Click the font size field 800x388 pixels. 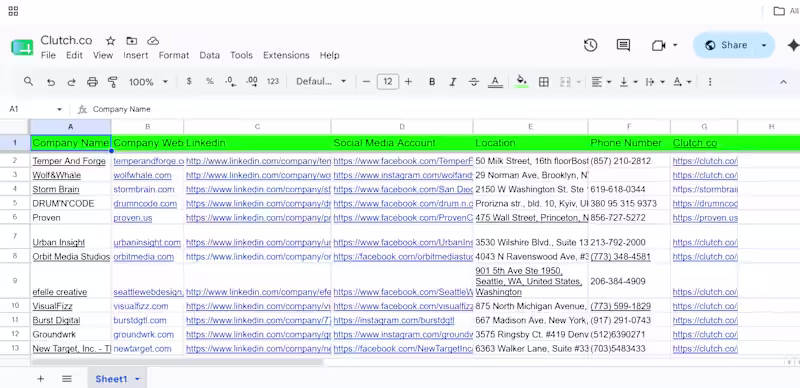point(388,82)
